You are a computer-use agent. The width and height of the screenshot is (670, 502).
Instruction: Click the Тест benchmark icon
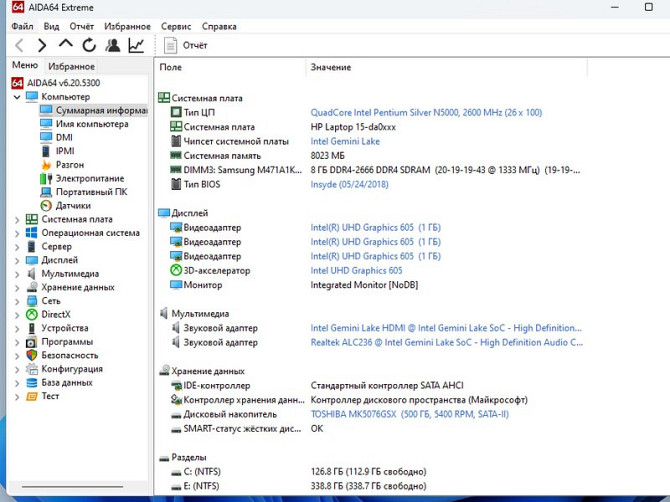32,396
